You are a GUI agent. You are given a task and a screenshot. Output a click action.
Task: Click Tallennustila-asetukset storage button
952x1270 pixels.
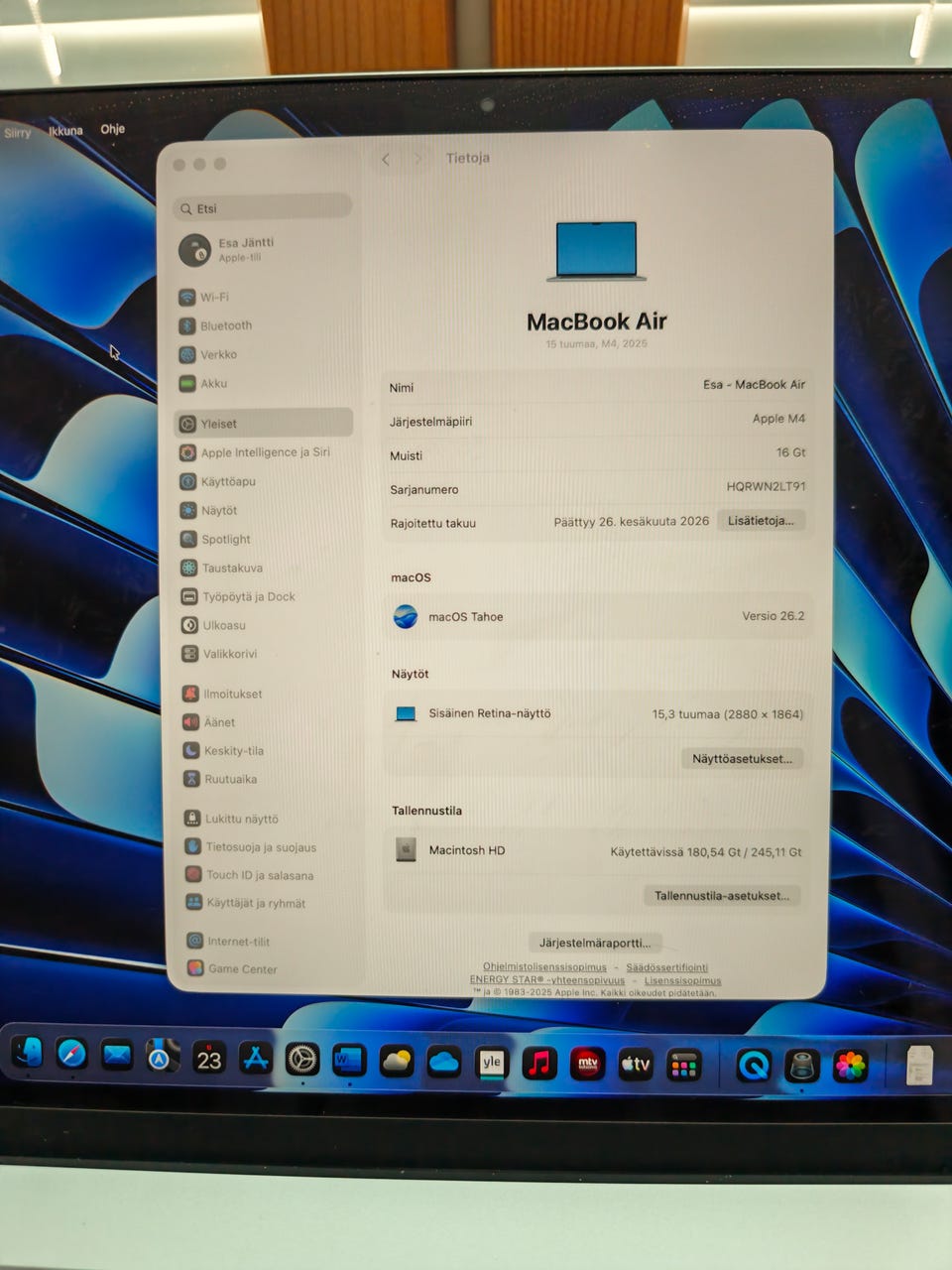pos(721,895)
